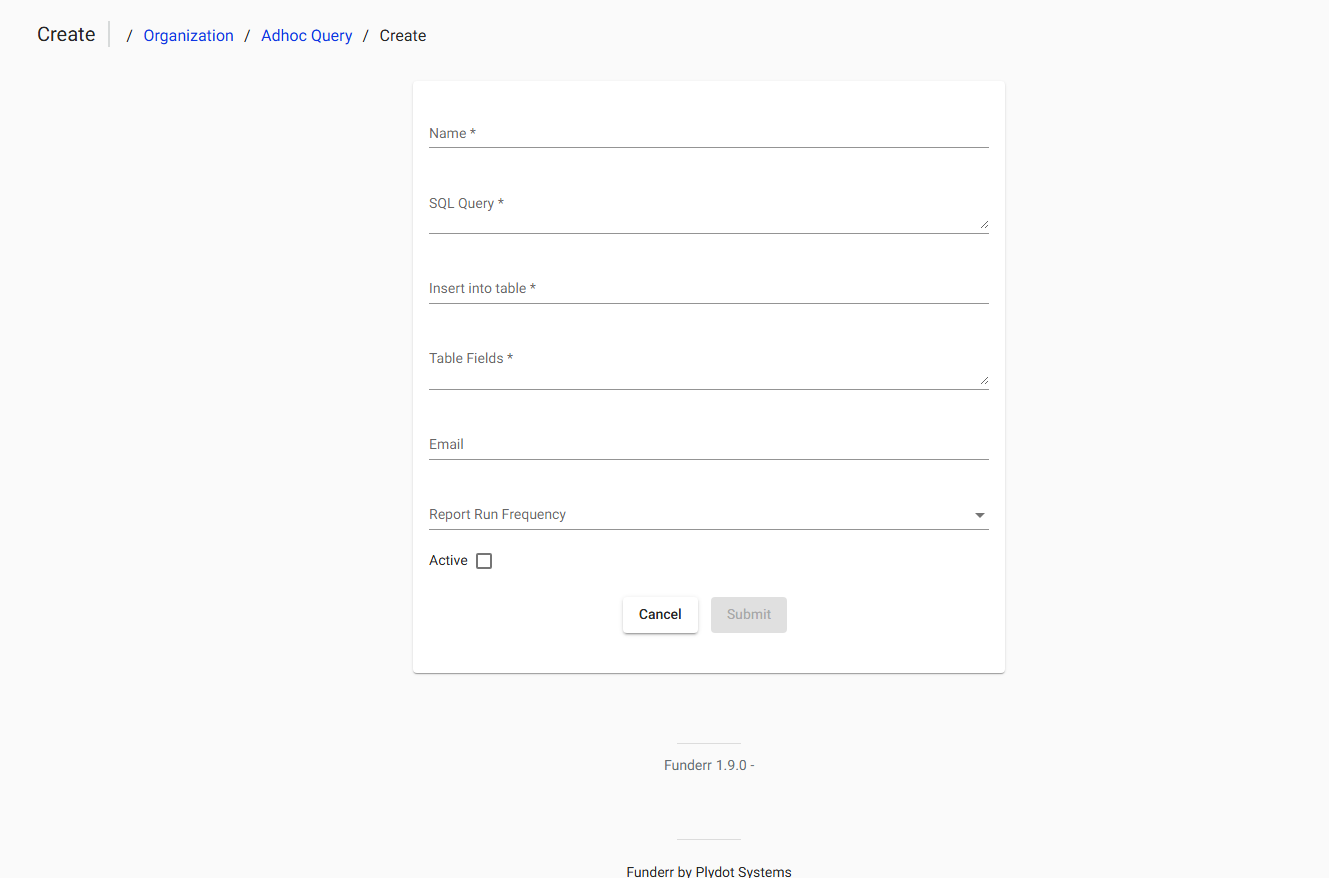Click the Cancel button

coord(660,614)
